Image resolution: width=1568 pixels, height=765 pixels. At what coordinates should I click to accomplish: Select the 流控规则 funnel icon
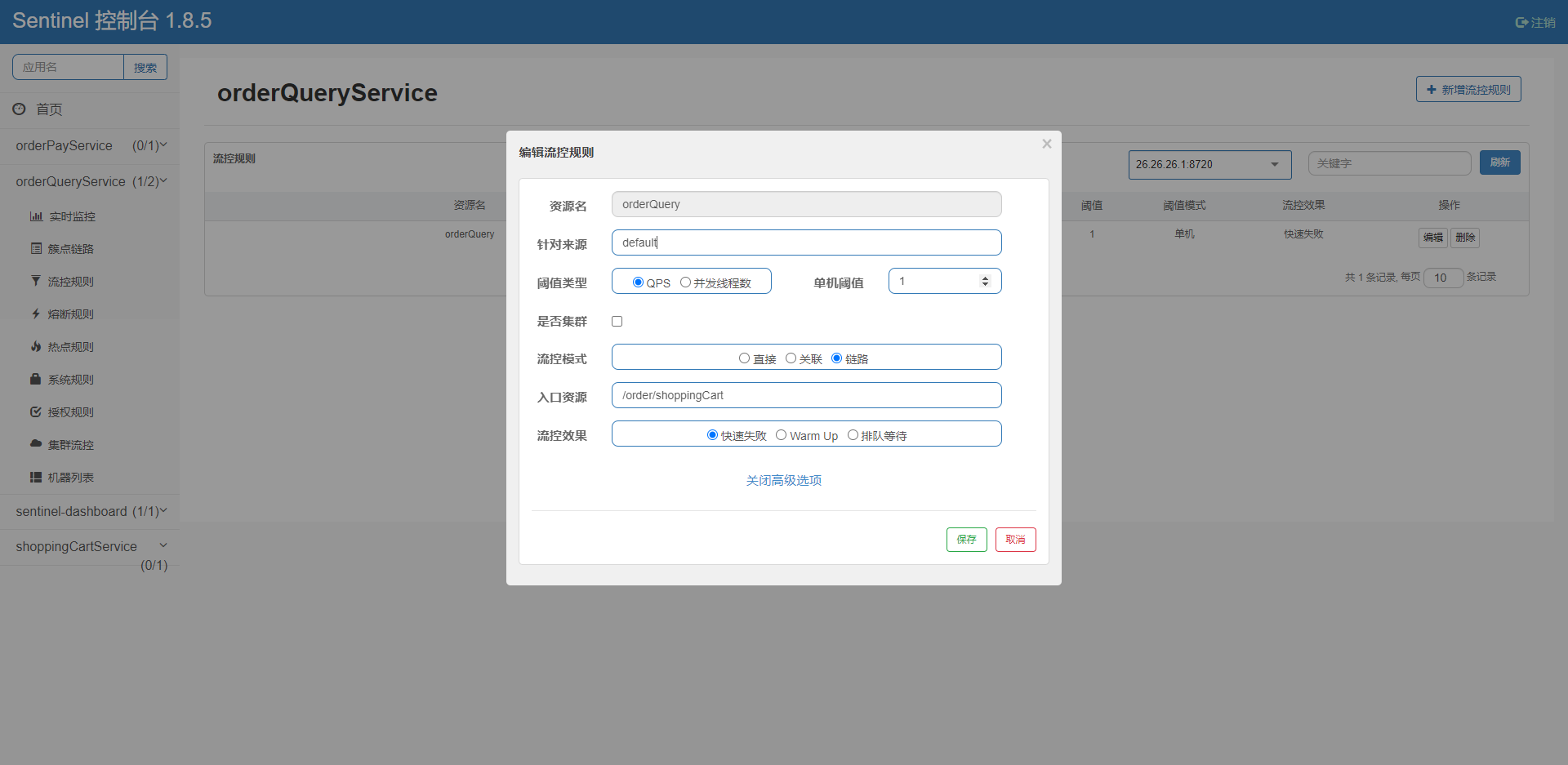click(36, 281)
